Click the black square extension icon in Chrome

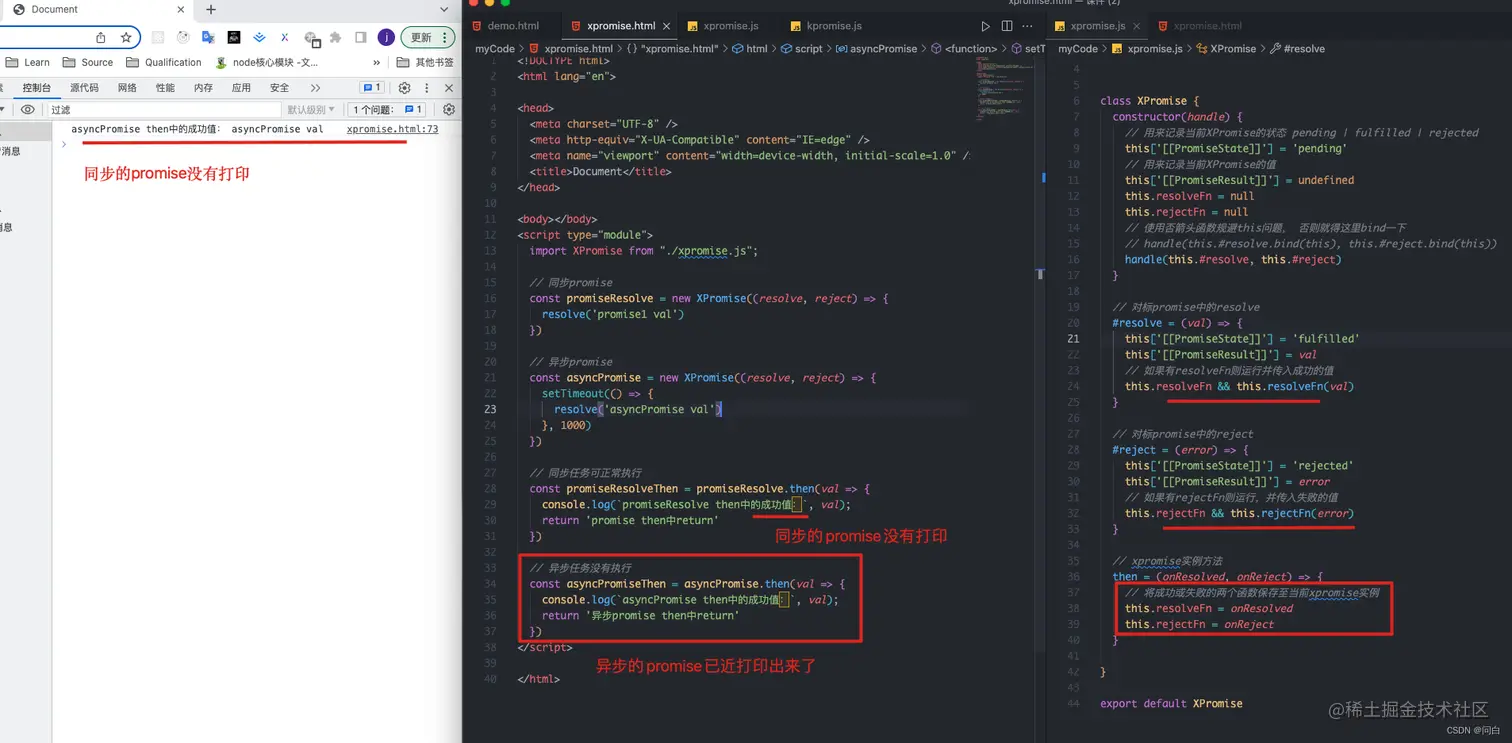tap(233, 37)
